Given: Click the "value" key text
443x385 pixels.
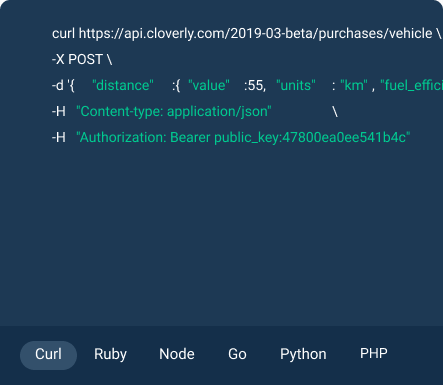Looking at the screenshot, I should pyautogui.click(x=209, y=86).
